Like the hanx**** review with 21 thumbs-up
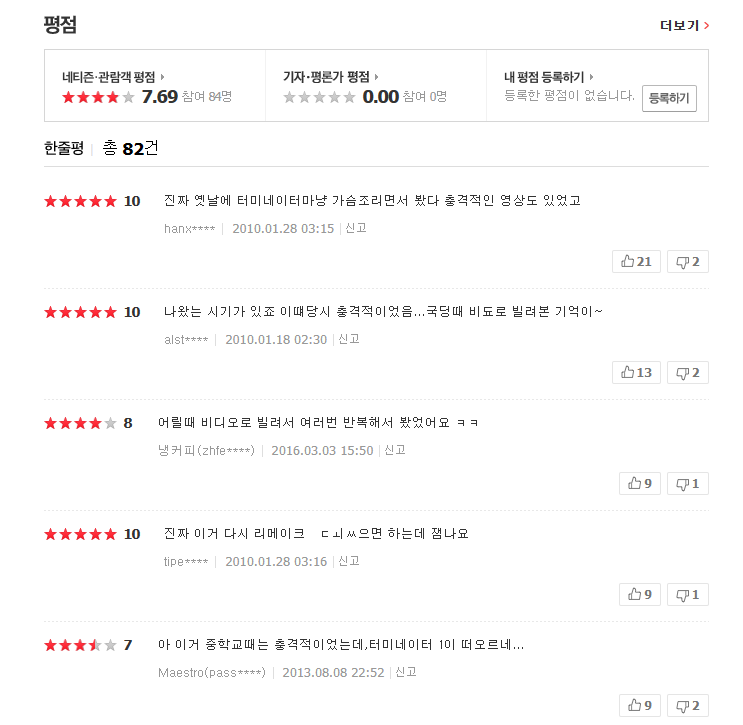Image resolution: width=743 pixels, height=725 pixels. click(636, 262)
